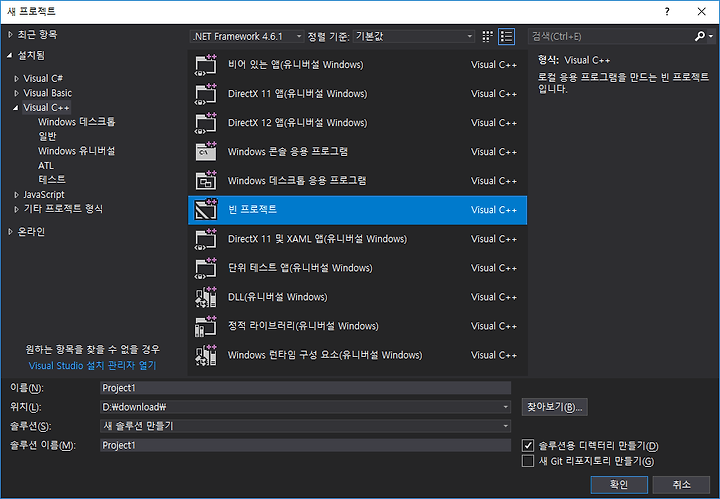Viewport: 720px width, 499px height.
Task: Select the Visual C++ tree label
Action: 46,107
